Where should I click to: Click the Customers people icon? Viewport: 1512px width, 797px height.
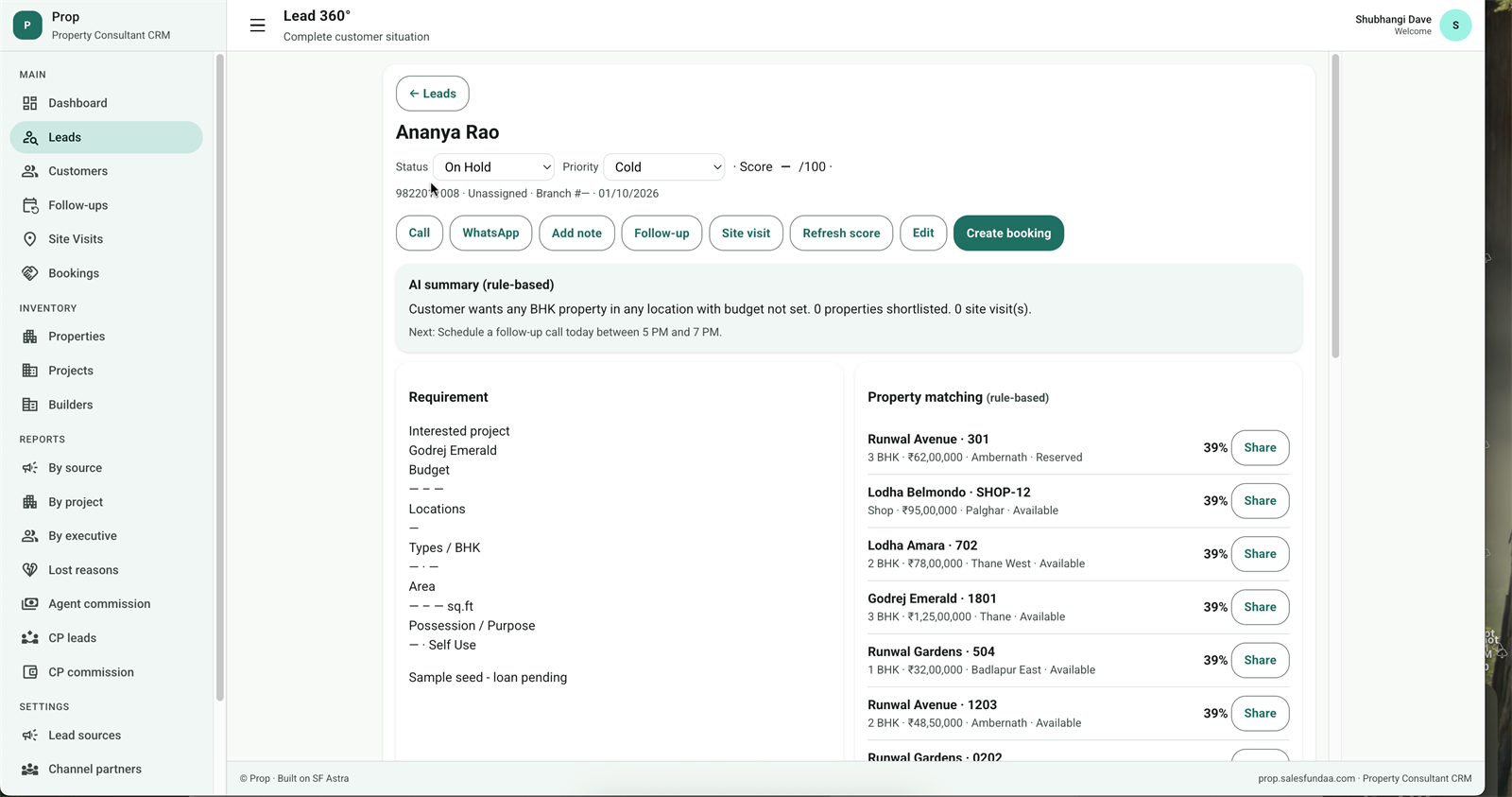tap(30, 171)
